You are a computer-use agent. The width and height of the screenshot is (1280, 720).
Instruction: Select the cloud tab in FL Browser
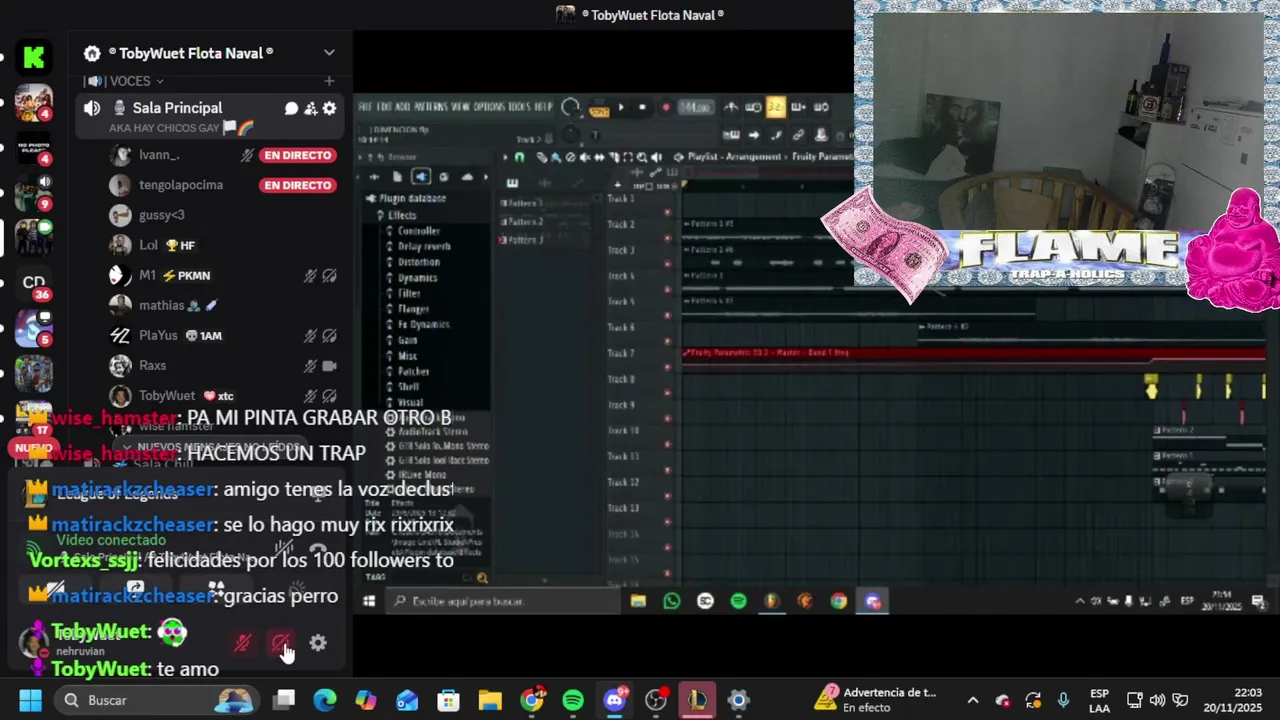tap(466, 177)
